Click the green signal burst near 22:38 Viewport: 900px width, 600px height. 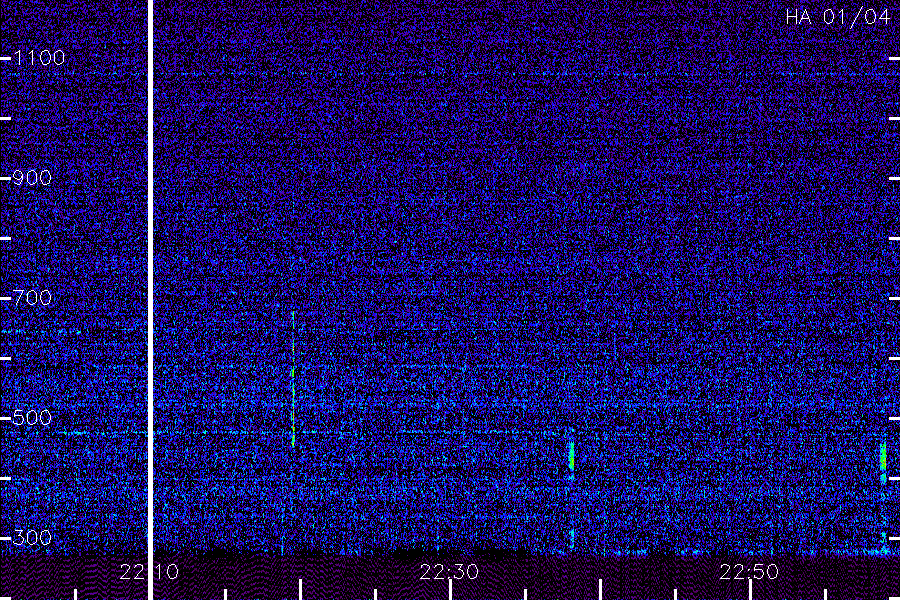[571, 455]
